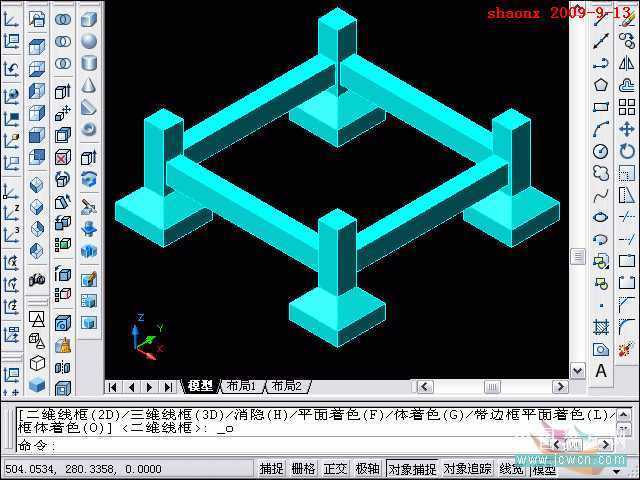This screenshot has width=640, height=480.
Task: Toggle 正交 ortho mode
Action: [335, 469]
